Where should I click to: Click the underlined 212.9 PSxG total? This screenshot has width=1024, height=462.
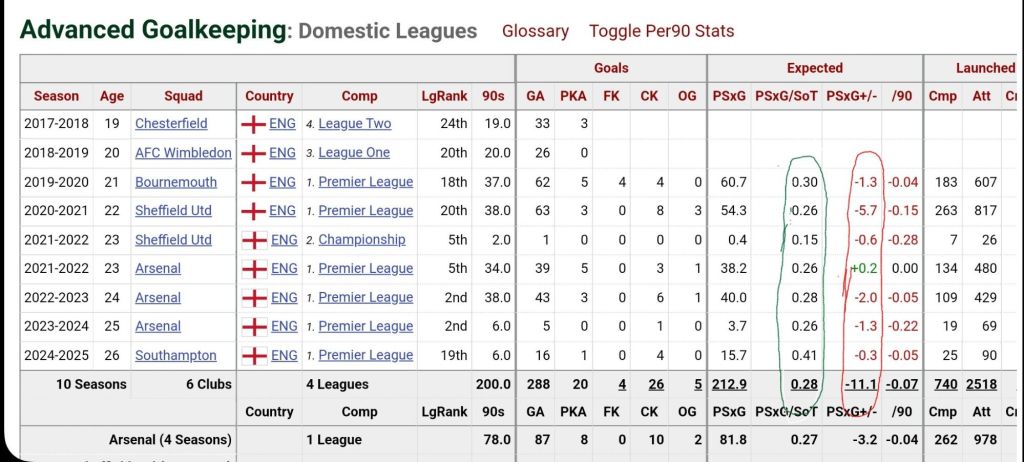(728, 384)
